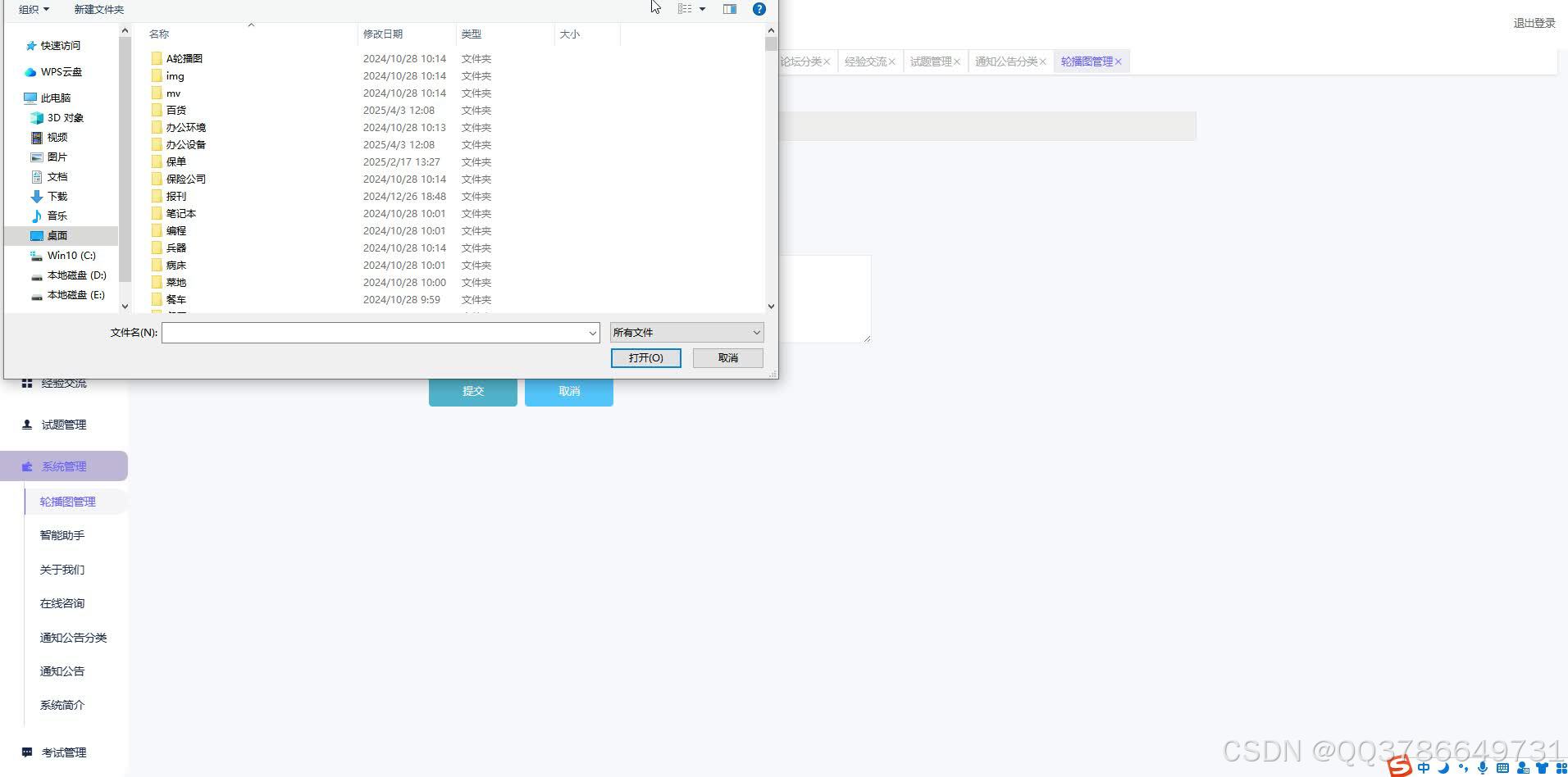Open 试题管理 in the left sidebar
Image resolution: width=1568 pixels, height=777 pixels.
click(x=64, y=425)
